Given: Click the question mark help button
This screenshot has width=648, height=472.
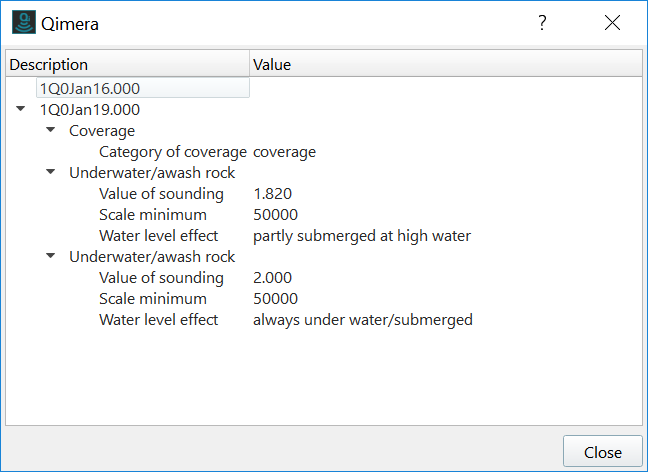Looking at the screenshot, I should (542, 23).
